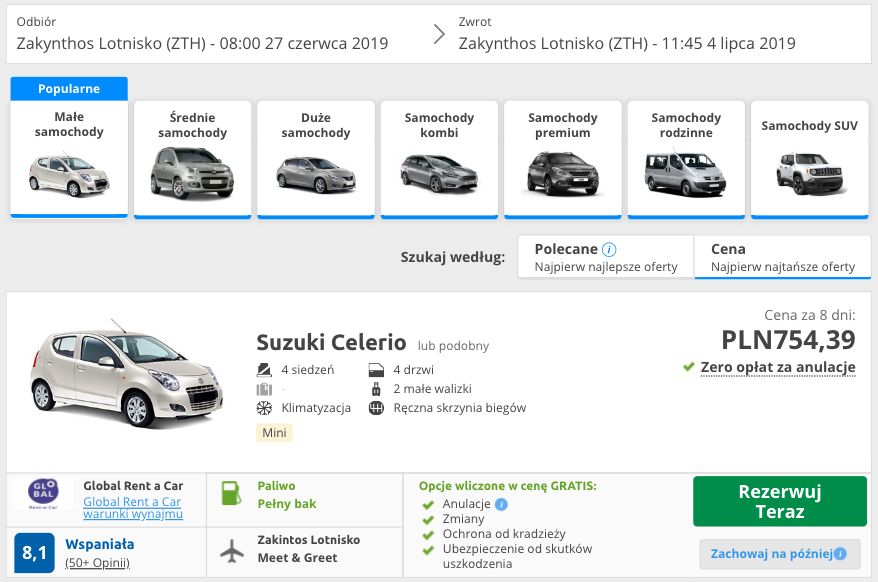Click the Global Rent a Car logo
Image resolution: width=878 pixels, height=582 pixels.
(x=43, y=493)
